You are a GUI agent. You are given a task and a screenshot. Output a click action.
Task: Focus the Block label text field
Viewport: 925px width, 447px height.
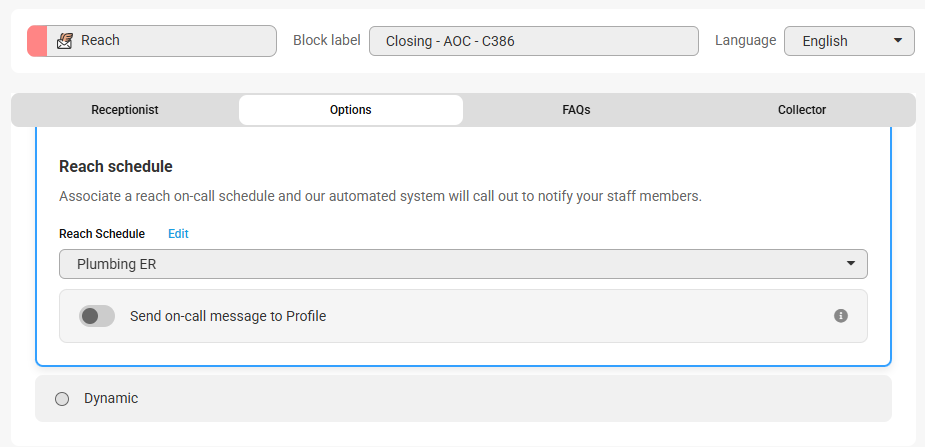(x=533, y=41)
